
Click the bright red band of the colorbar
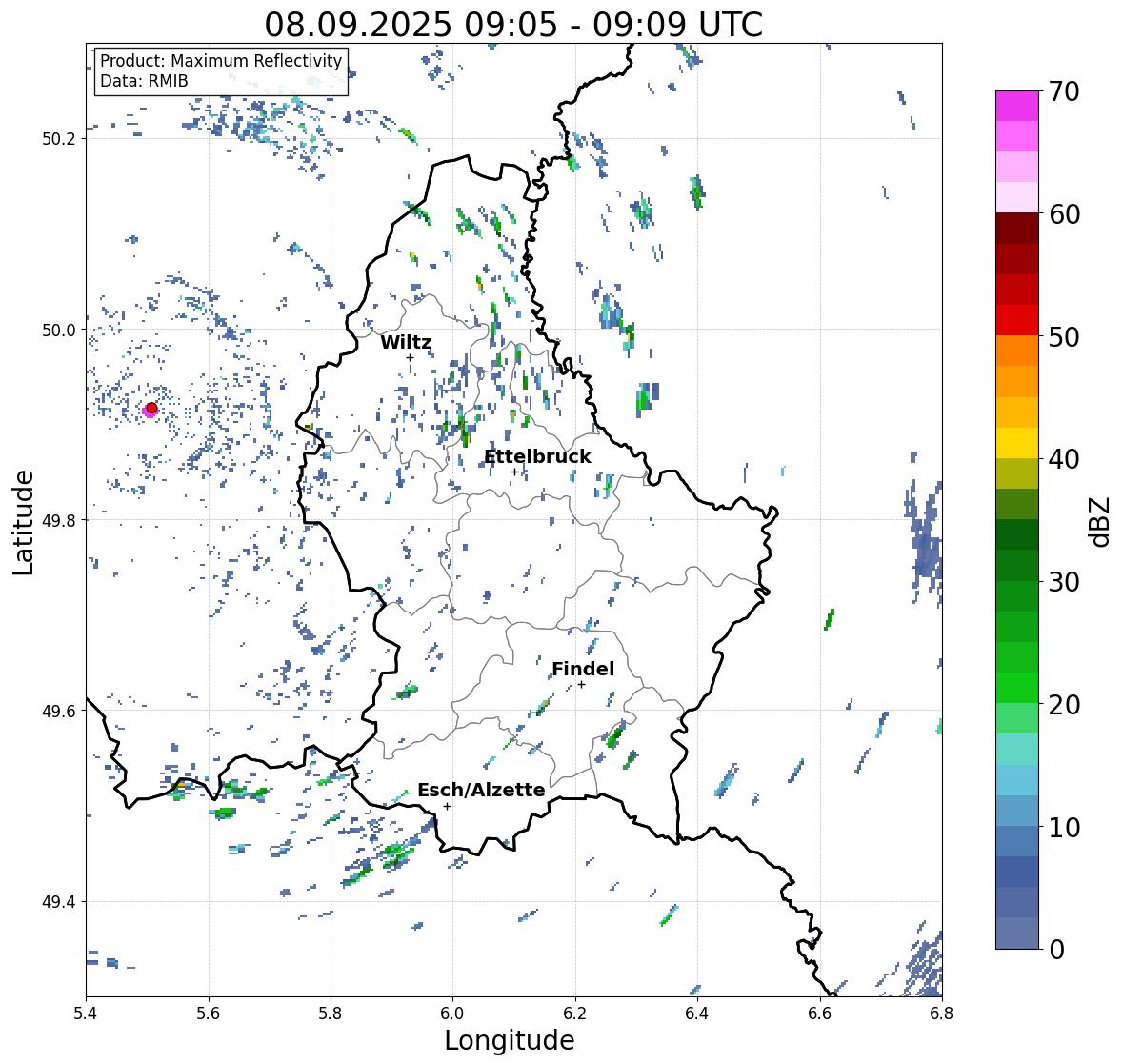(x=1017, y=320)
